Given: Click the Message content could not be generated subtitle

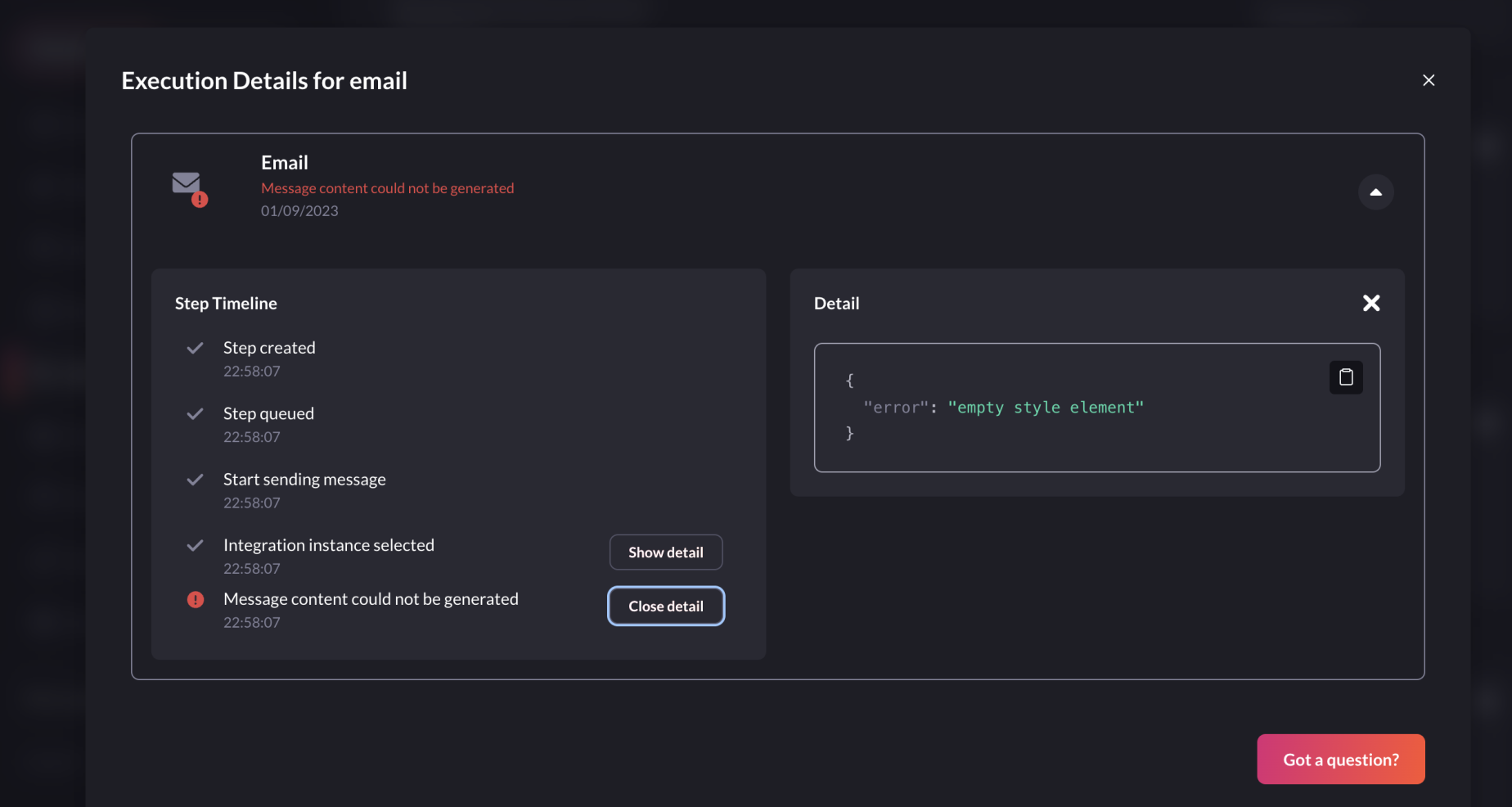Looking at the screenshot, I should point(388,187).
